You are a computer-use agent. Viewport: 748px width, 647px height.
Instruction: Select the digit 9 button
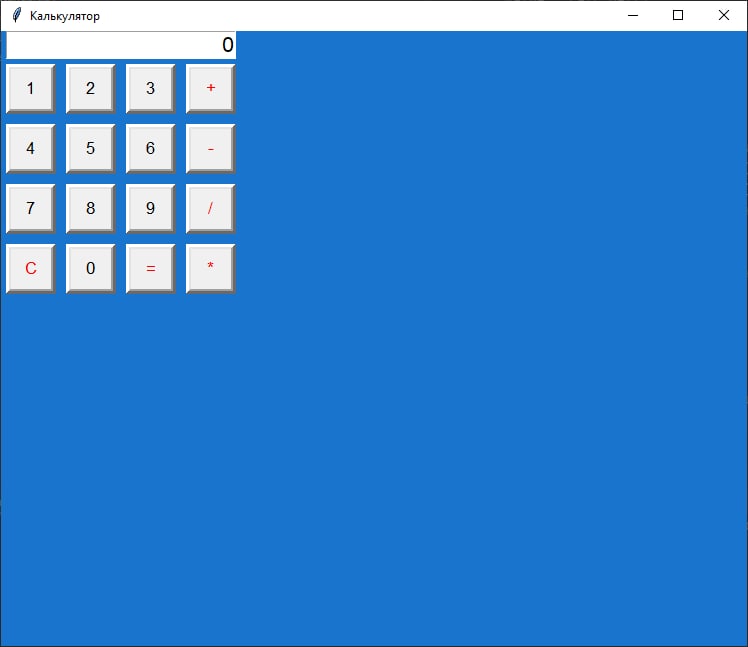click(151, 209)
